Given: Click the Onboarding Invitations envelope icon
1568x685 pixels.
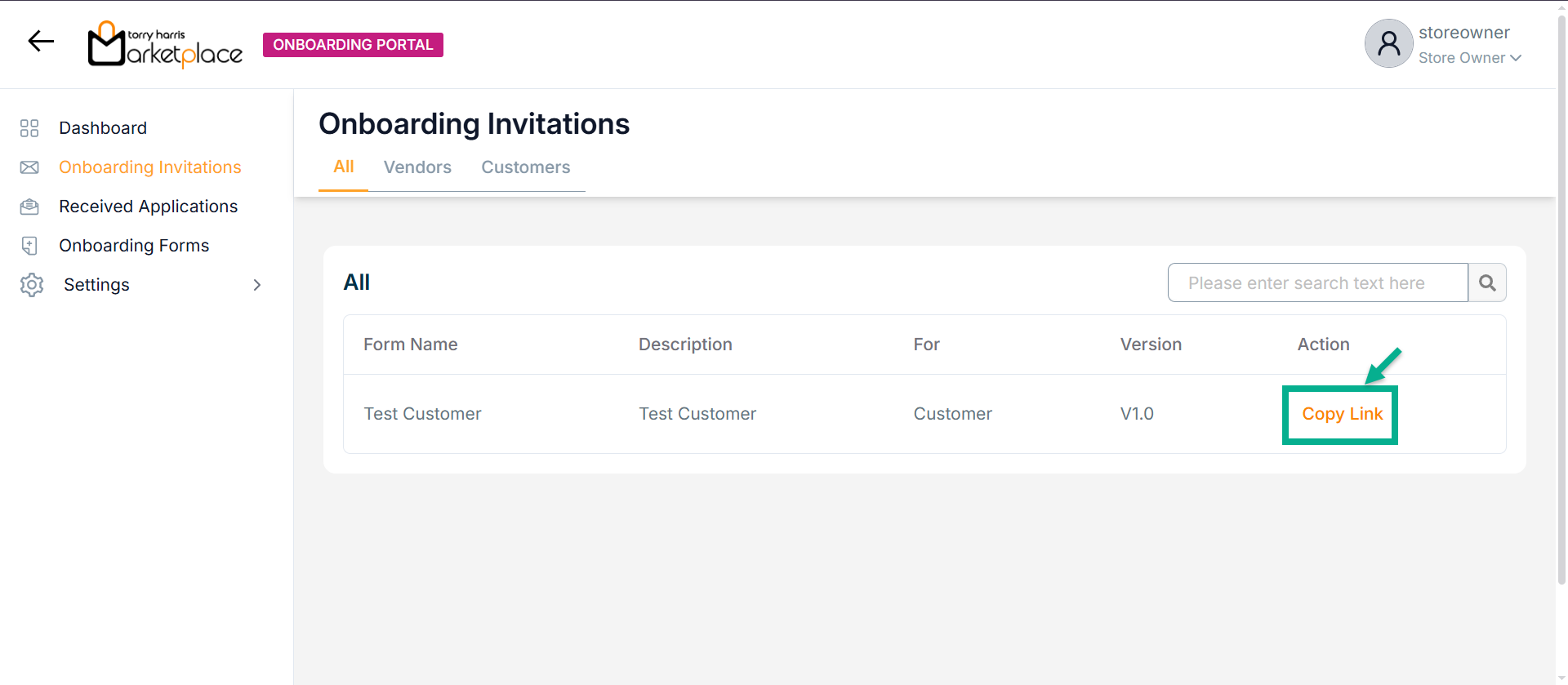Looking at the screenshot, I should (x=29, y=167).
